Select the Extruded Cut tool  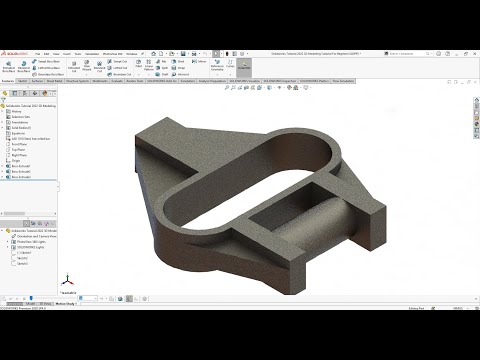(74, 66)
